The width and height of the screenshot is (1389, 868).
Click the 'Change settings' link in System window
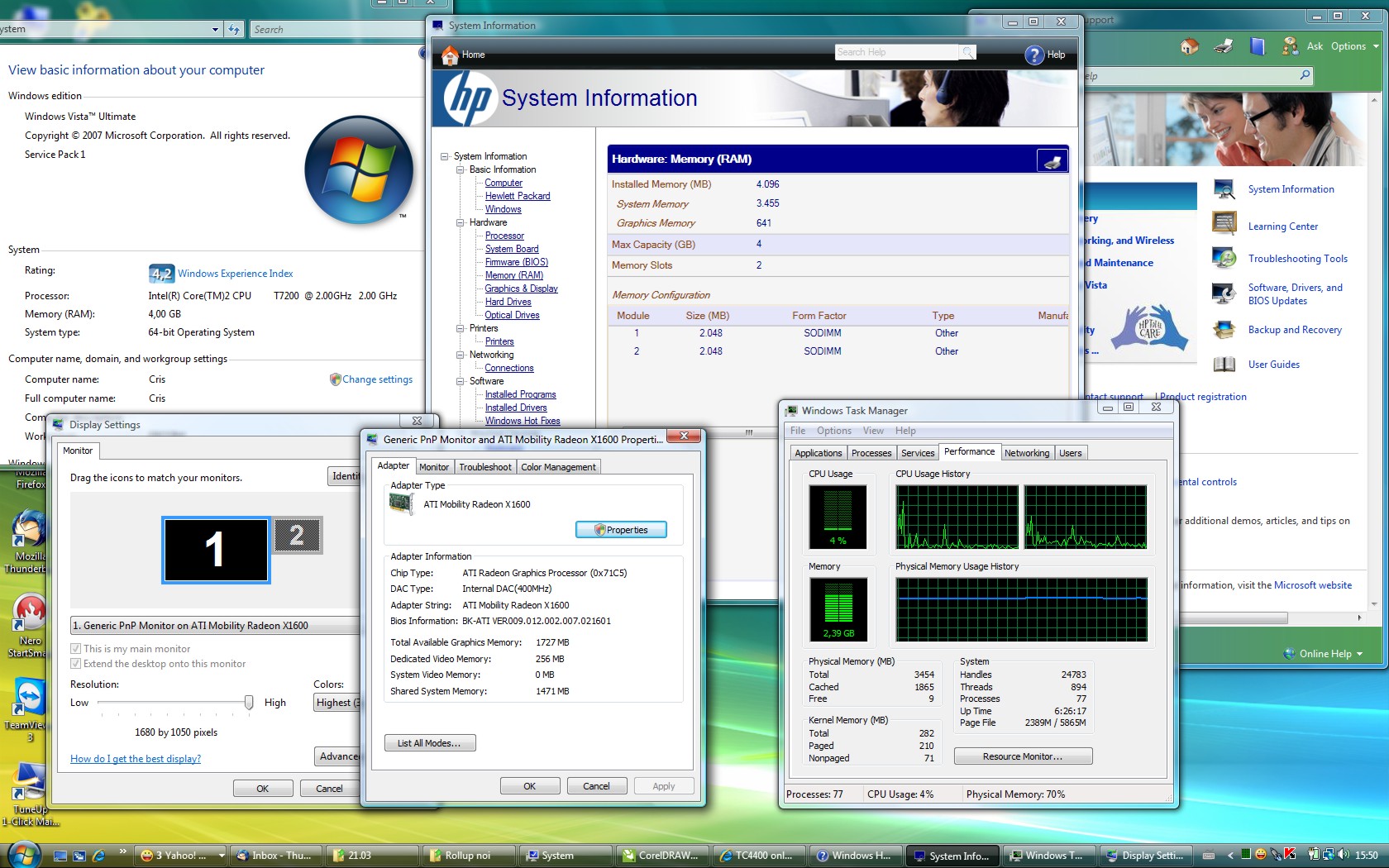click(377, 379)
